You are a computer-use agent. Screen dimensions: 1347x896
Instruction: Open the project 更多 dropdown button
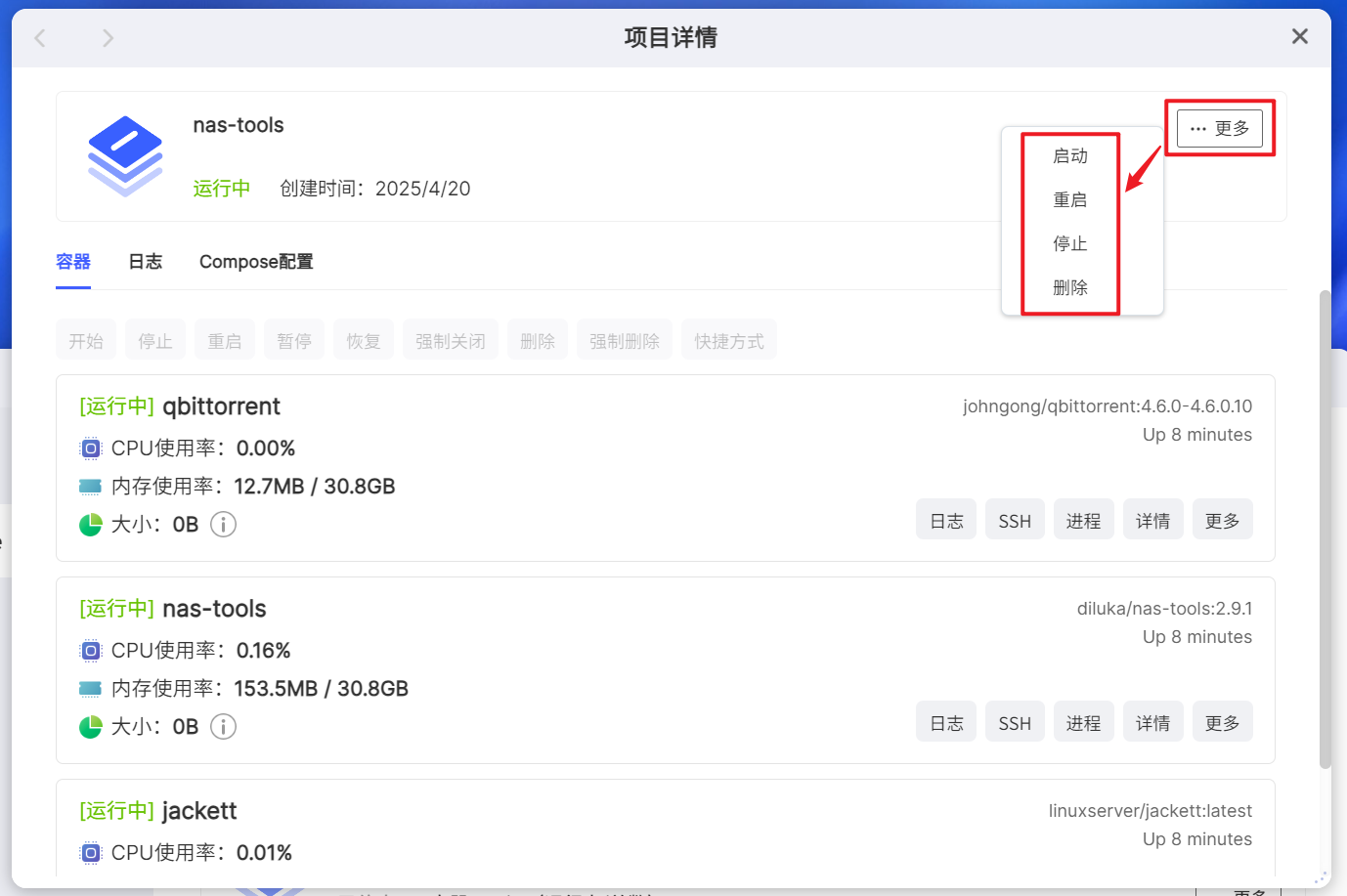1220,129
